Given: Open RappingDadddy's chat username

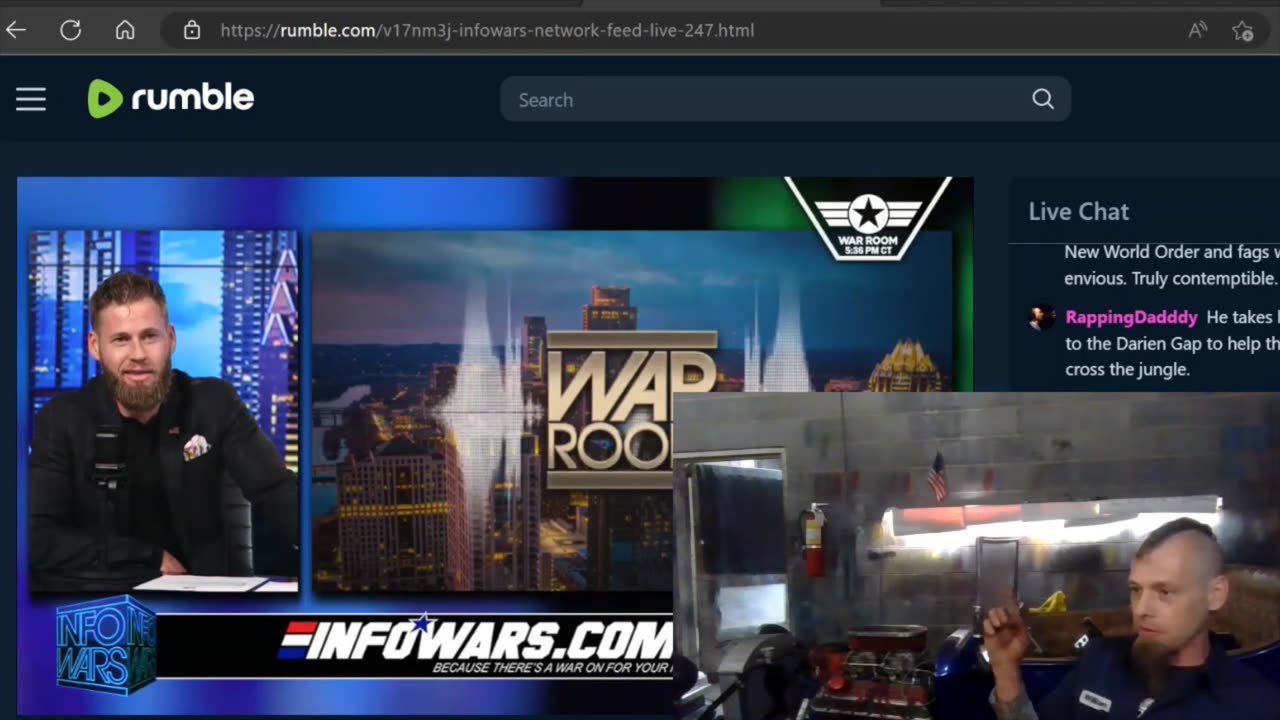Looking at the screenshot, I should (x=1131, y=317).
